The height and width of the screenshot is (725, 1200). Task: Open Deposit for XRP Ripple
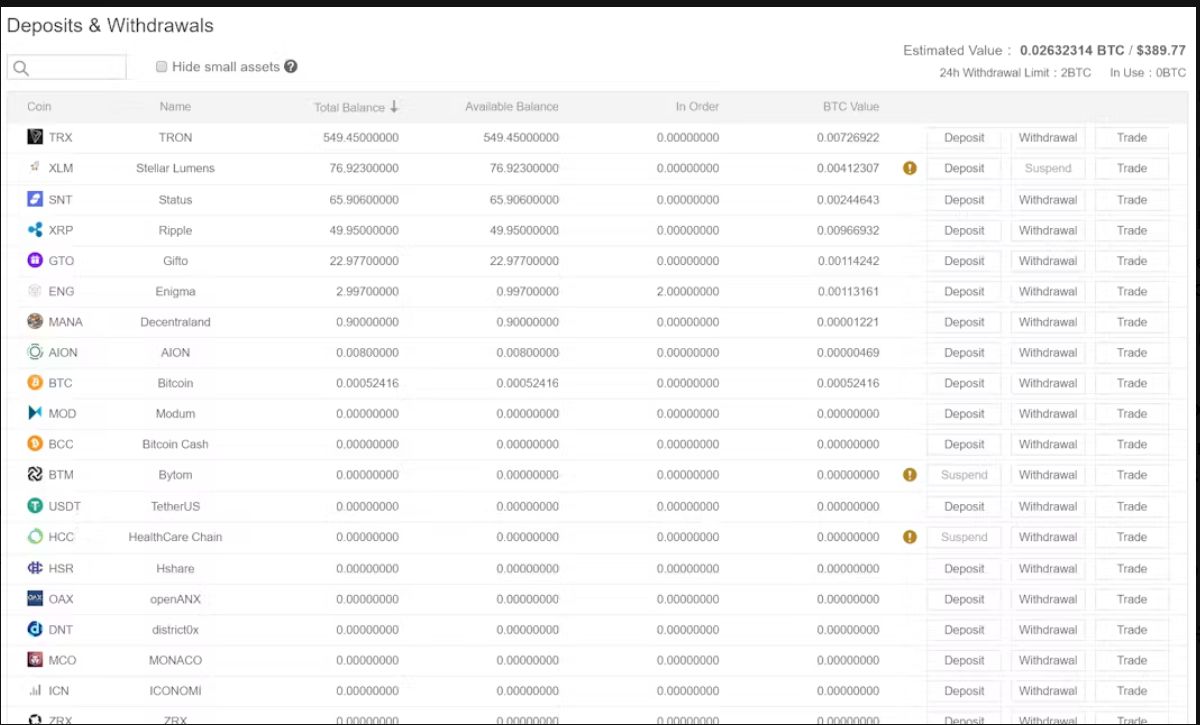(x=964, y=231)
